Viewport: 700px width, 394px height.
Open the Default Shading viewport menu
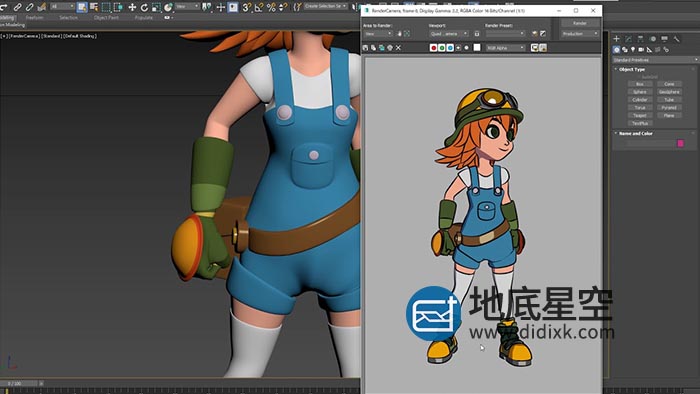pyautogui.click(x=80, y=36)
